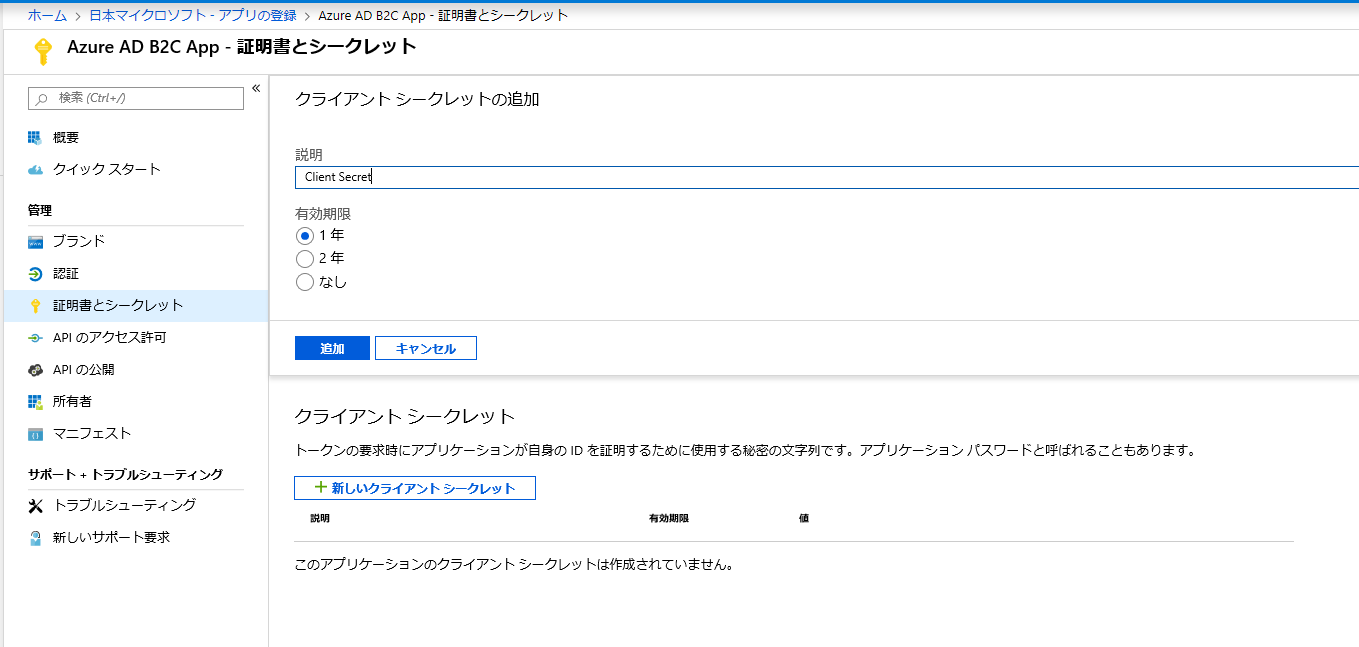
Task: Open the 証明書とシークレット menu item
Action: (x=136, y=305)
